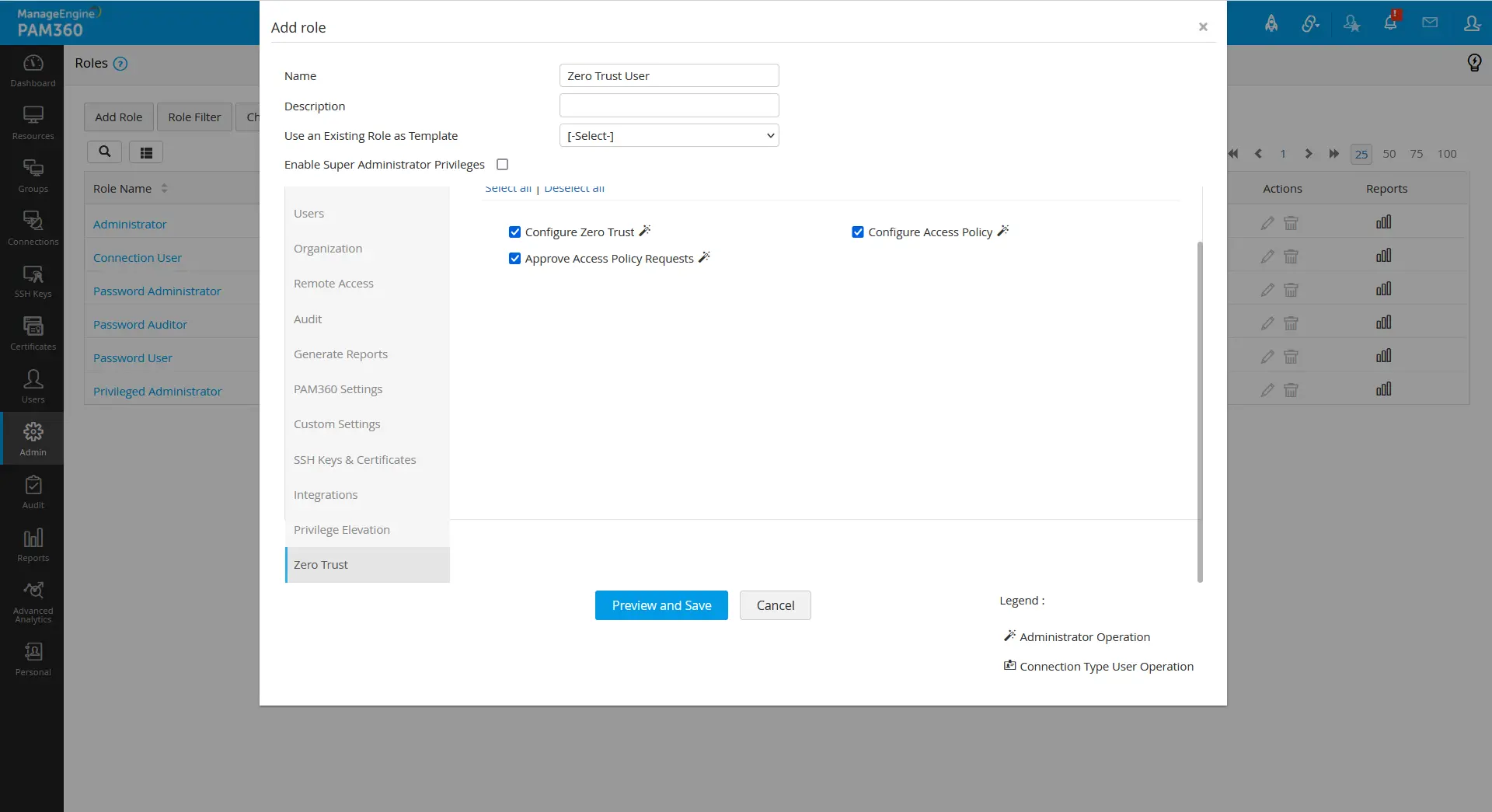Edit the Administrator role with pencil icon

(x=1267, y=223)
